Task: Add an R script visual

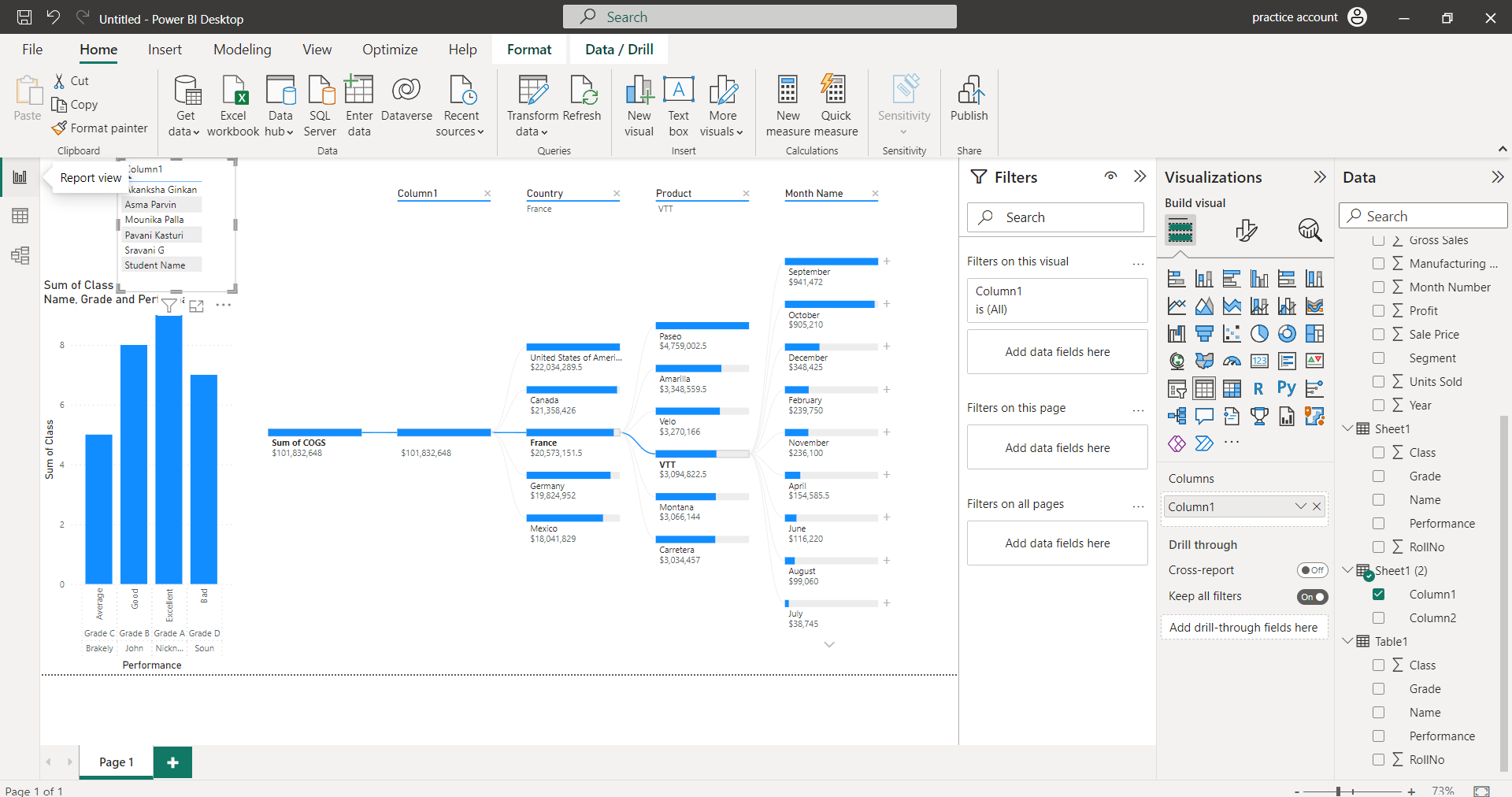Action: [1259, 388]
